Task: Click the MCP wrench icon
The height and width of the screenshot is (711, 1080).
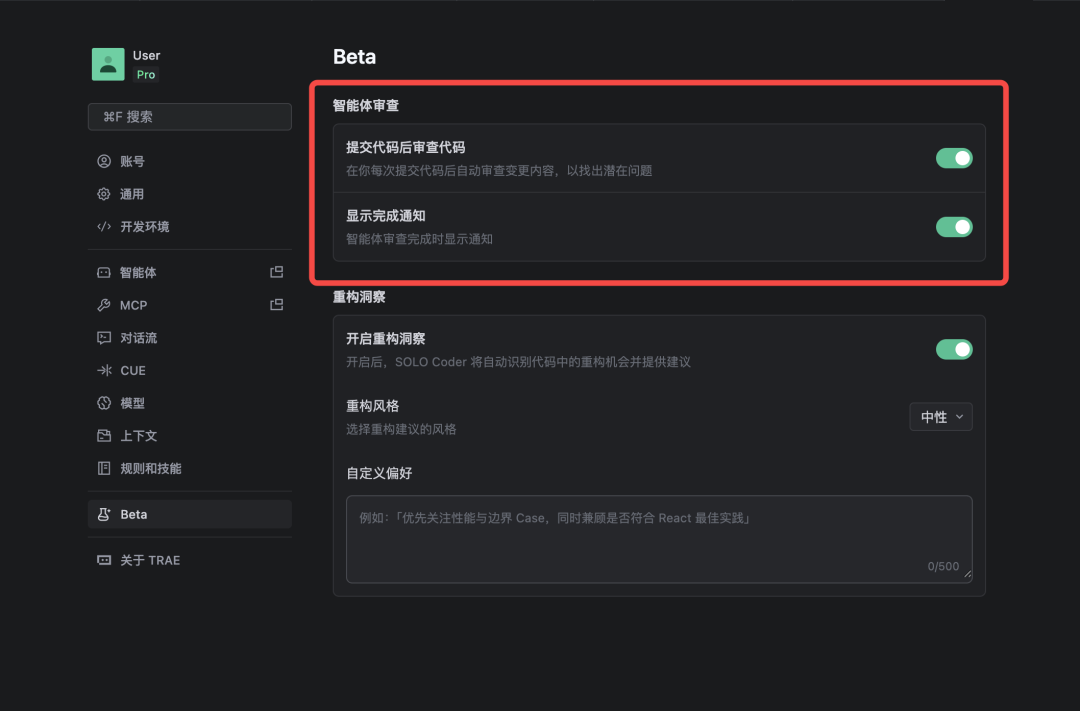Action: pos(104,305)
